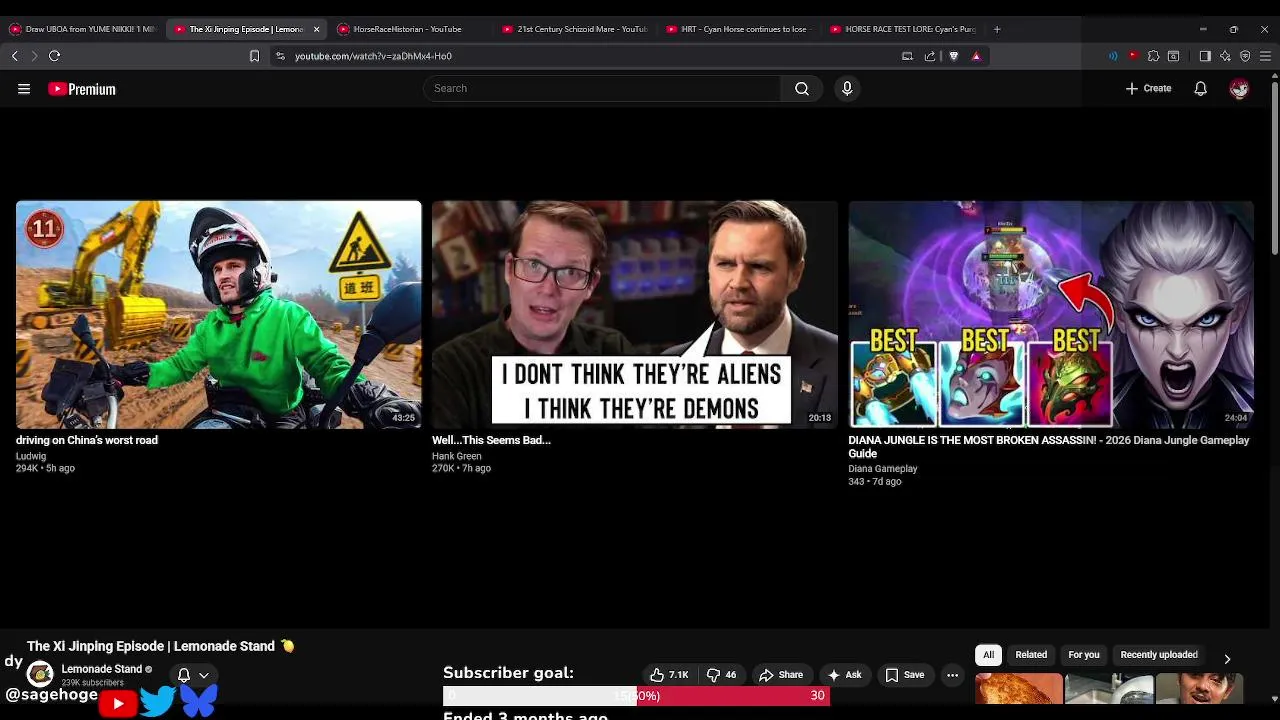Expand the notification options chevron
Screen dimensions: 1280x720
(x=204, y=675)
